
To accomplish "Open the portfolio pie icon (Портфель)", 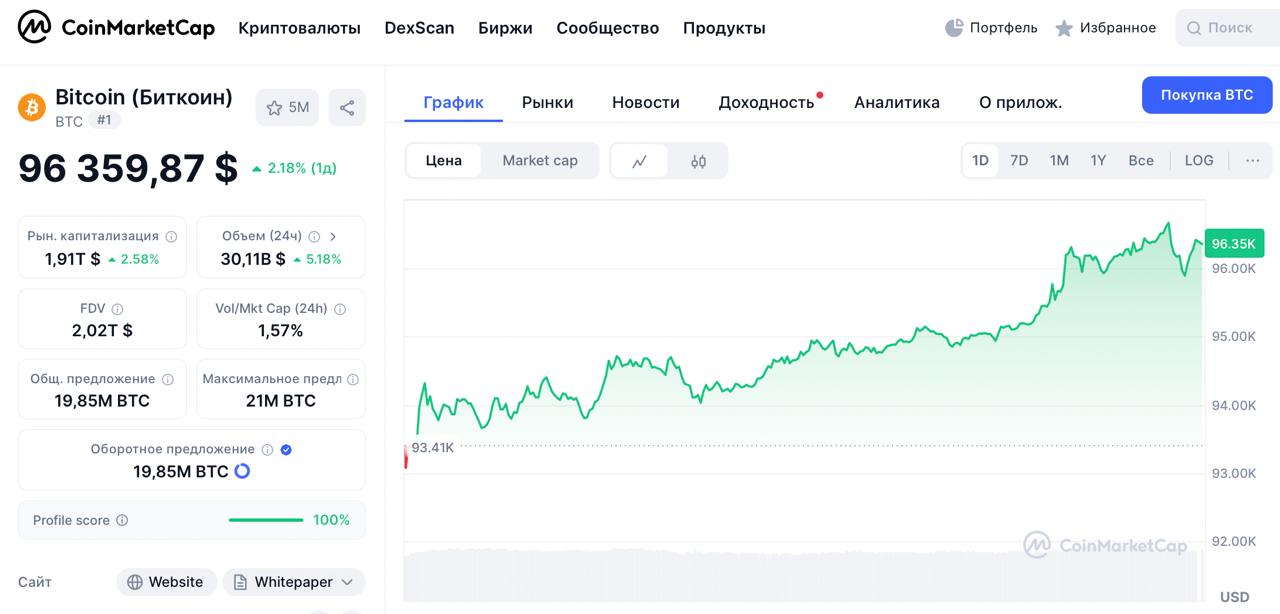I will click(954, 28).
